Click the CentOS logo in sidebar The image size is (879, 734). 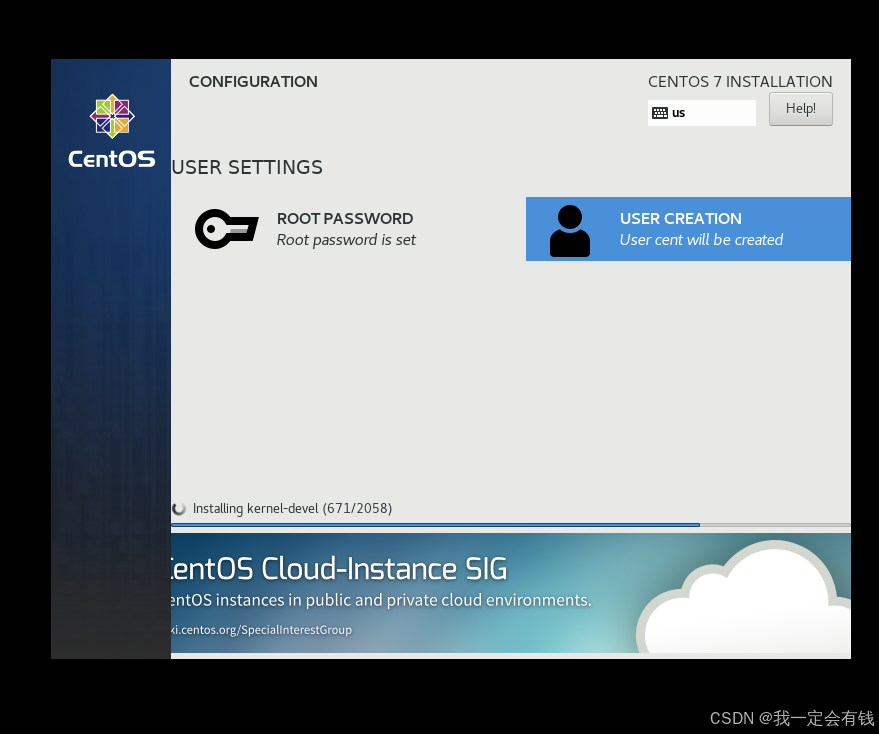pos(112,131)
